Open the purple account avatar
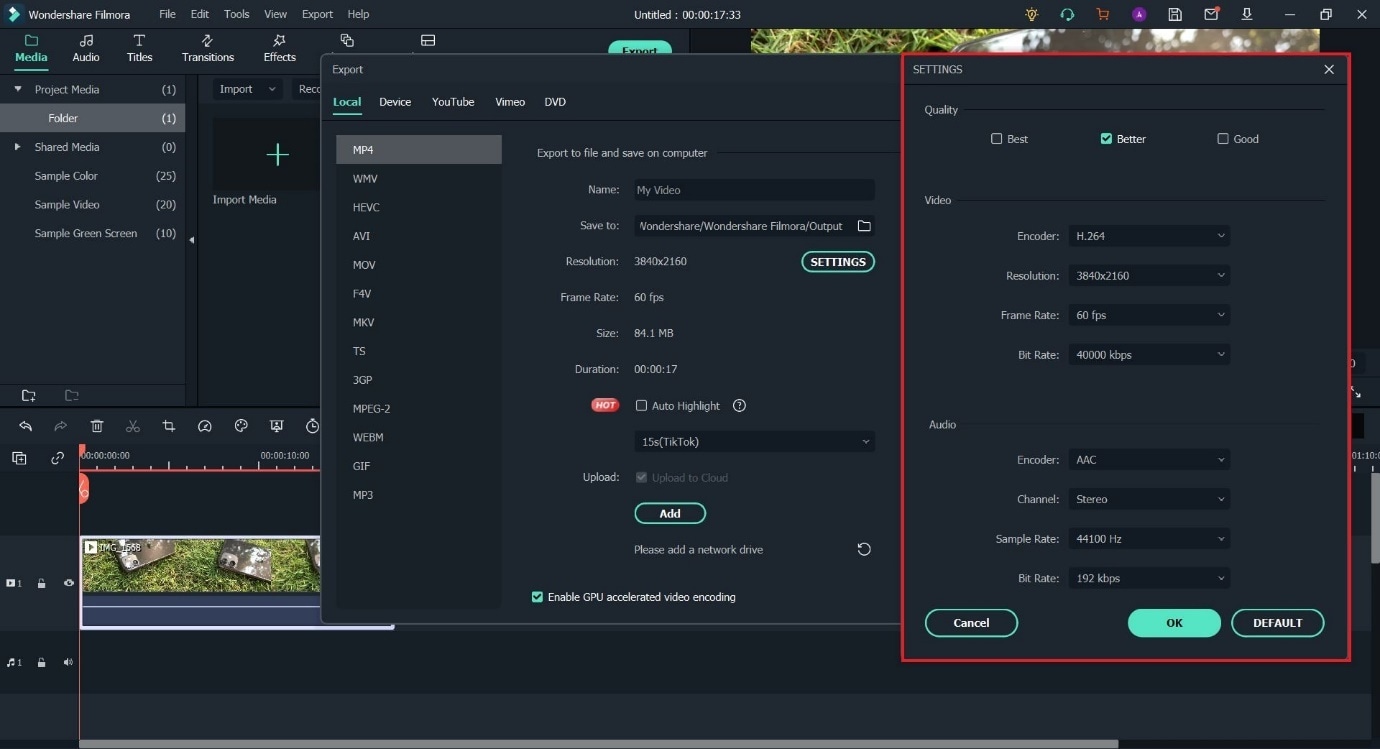 1139,14
